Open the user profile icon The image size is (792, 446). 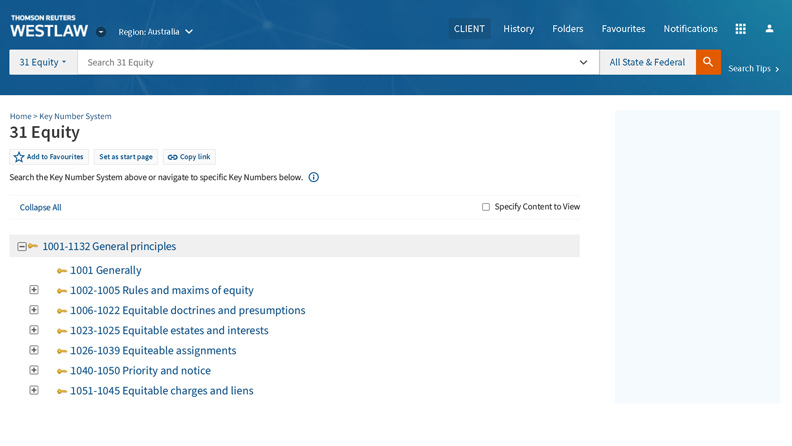click(769, 29)
